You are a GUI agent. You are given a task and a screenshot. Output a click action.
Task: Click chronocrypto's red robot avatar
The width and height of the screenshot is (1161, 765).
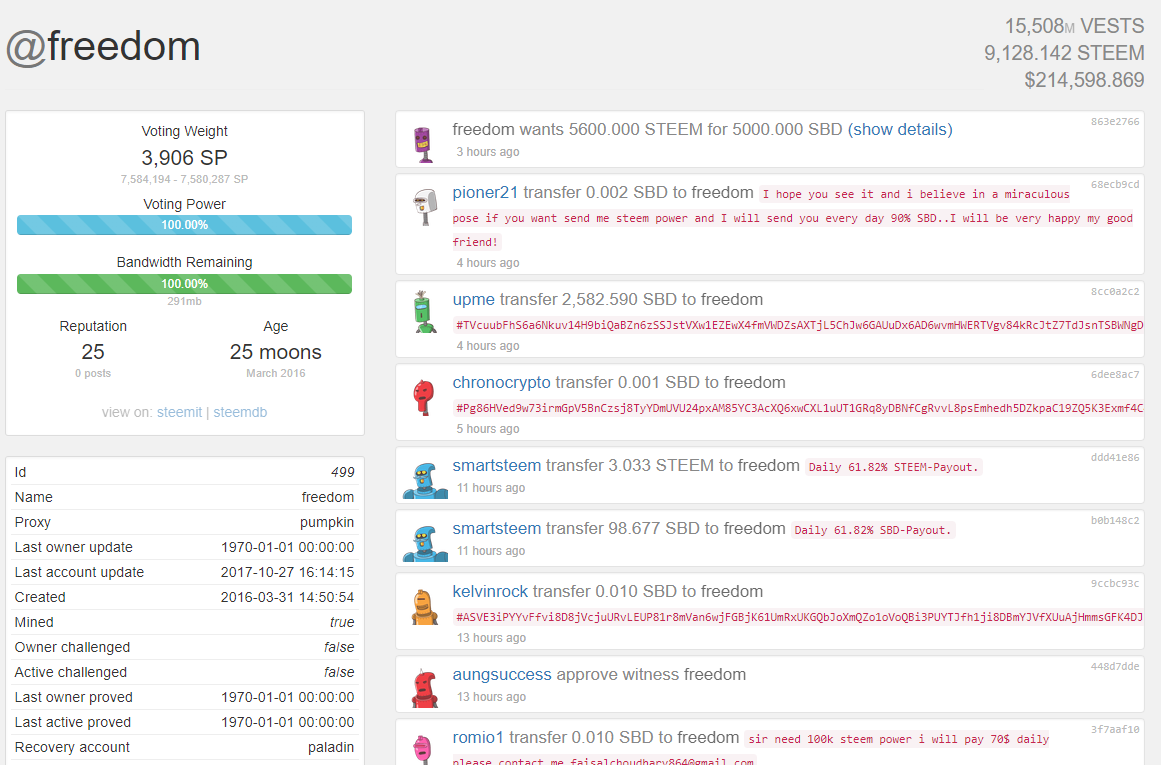[x=424, y=396]
